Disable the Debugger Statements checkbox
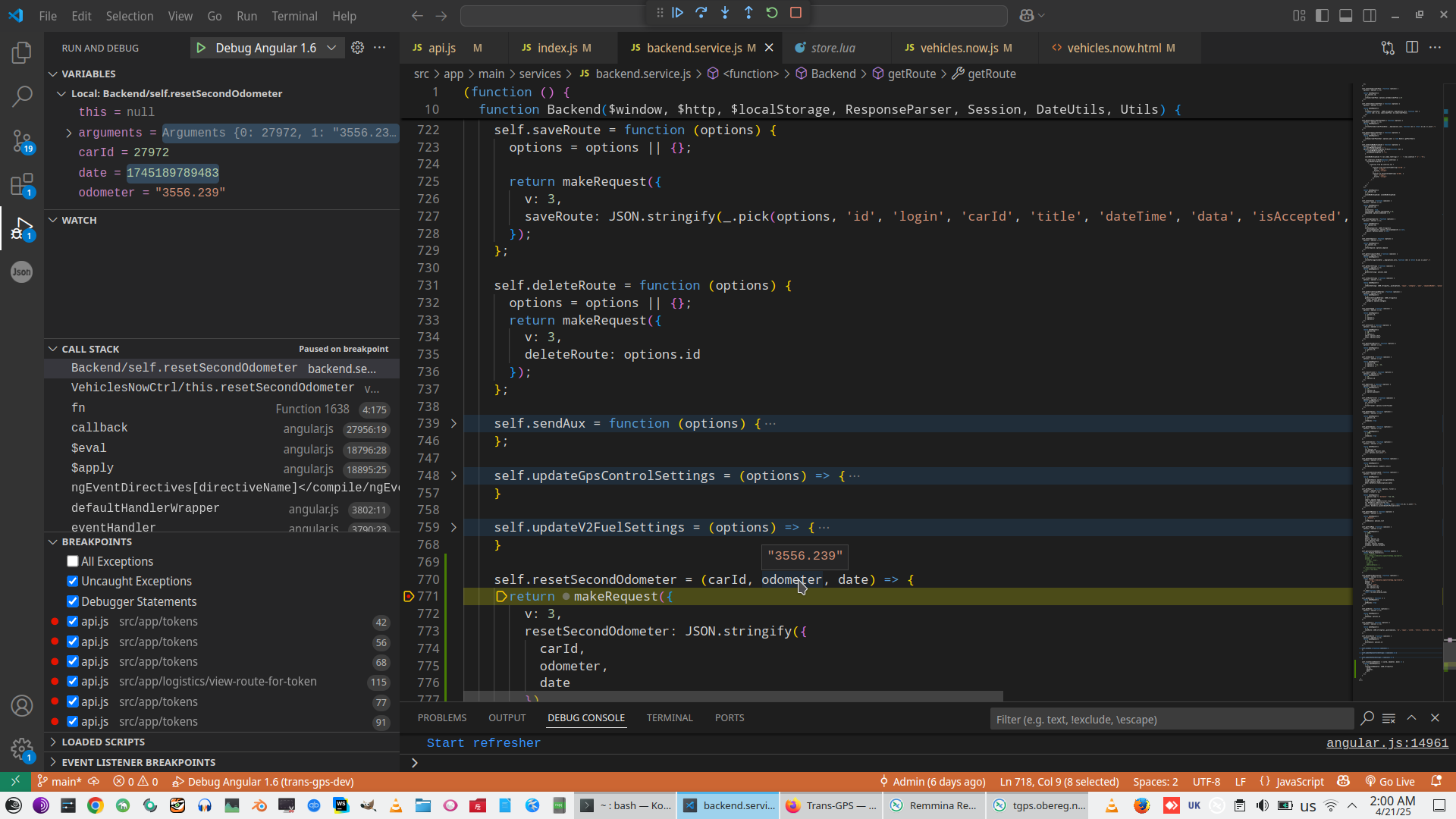The height and width of the screenshot is (819, 1456). (73, 601)
